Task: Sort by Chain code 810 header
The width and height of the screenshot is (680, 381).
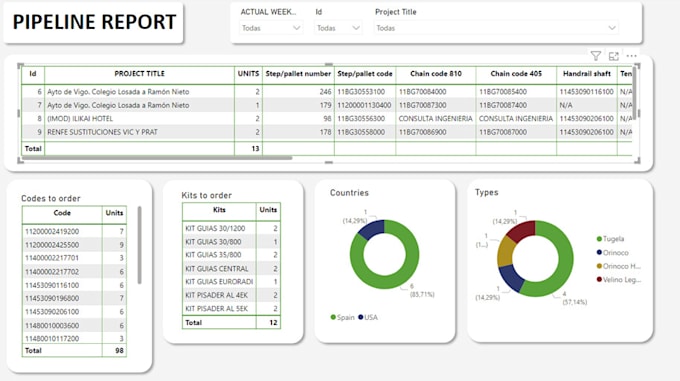Action: [435, 74]
